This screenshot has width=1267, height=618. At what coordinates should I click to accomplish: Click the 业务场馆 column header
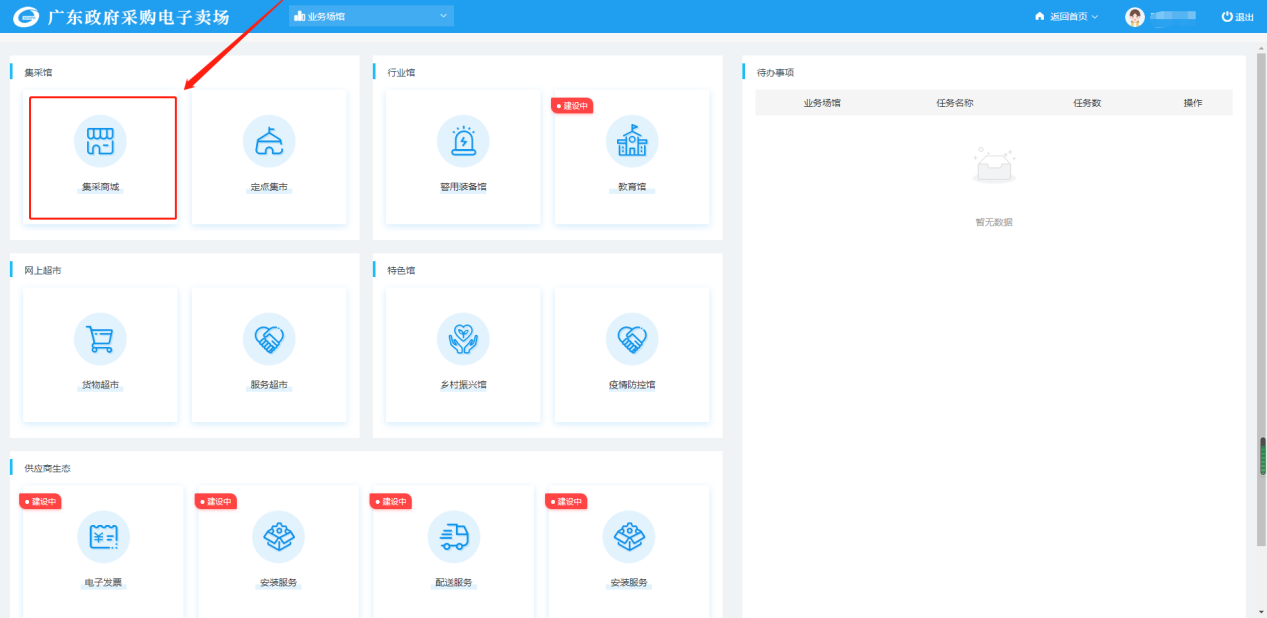click(x=822, y=103)
